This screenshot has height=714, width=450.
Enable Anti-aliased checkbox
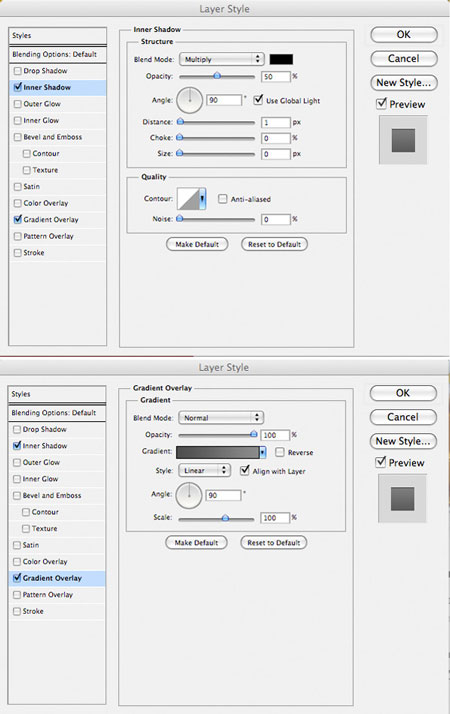tap(222, 199)
